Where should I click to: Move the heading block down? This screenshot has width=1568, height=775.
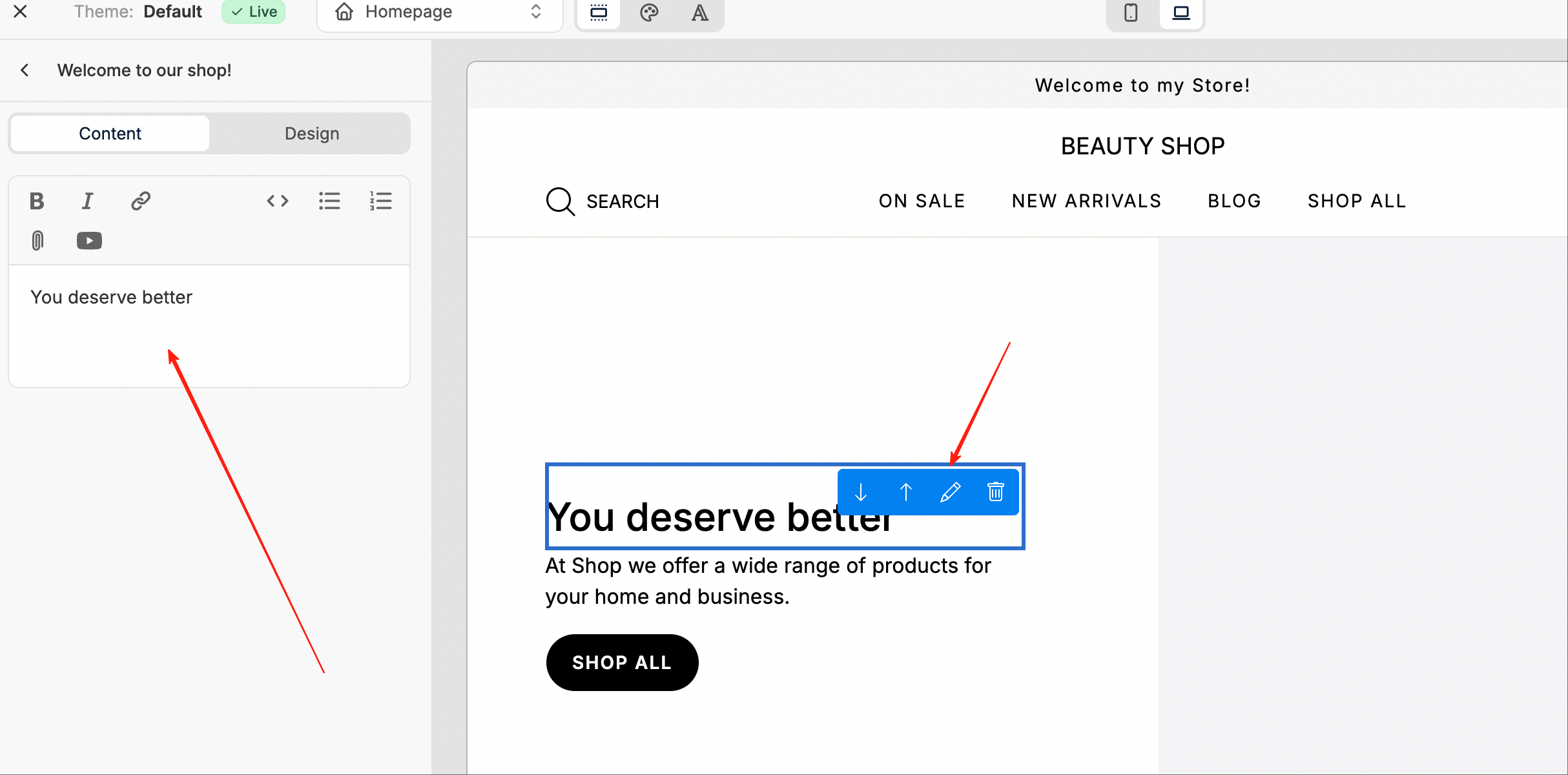[861, 492]
